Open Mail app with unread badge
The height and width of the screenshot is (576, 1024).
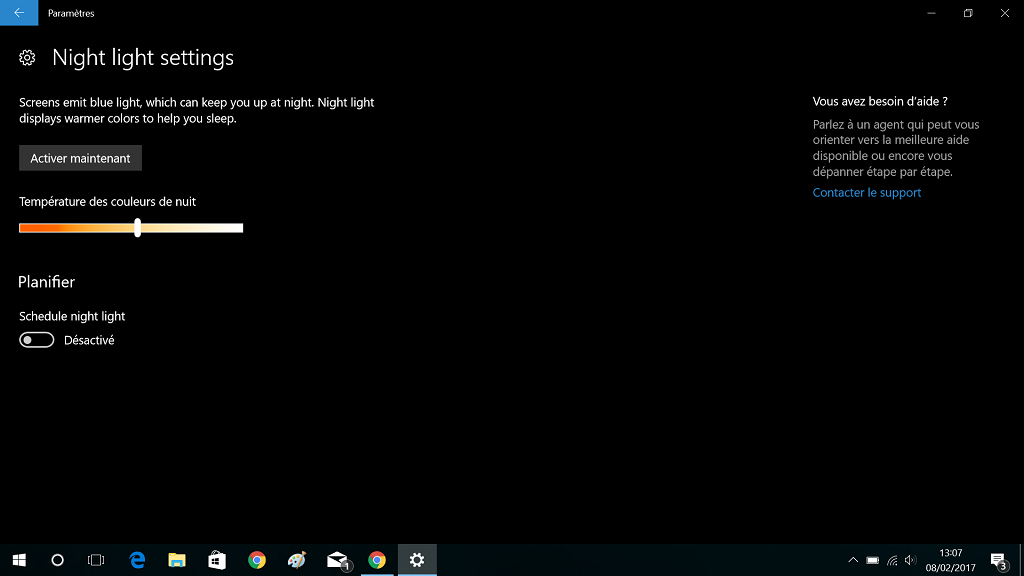(338, 560)
